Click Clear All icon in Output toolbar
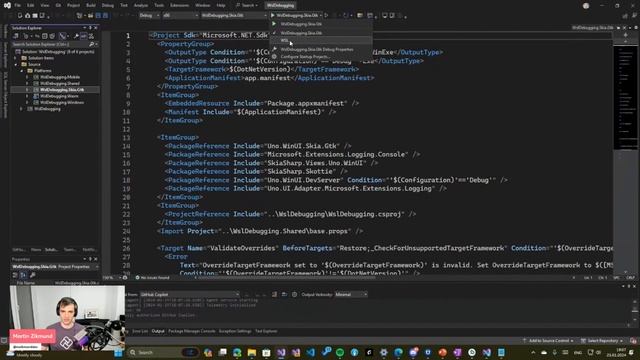This screenshot has width=640, height=360. click(275, 294)
